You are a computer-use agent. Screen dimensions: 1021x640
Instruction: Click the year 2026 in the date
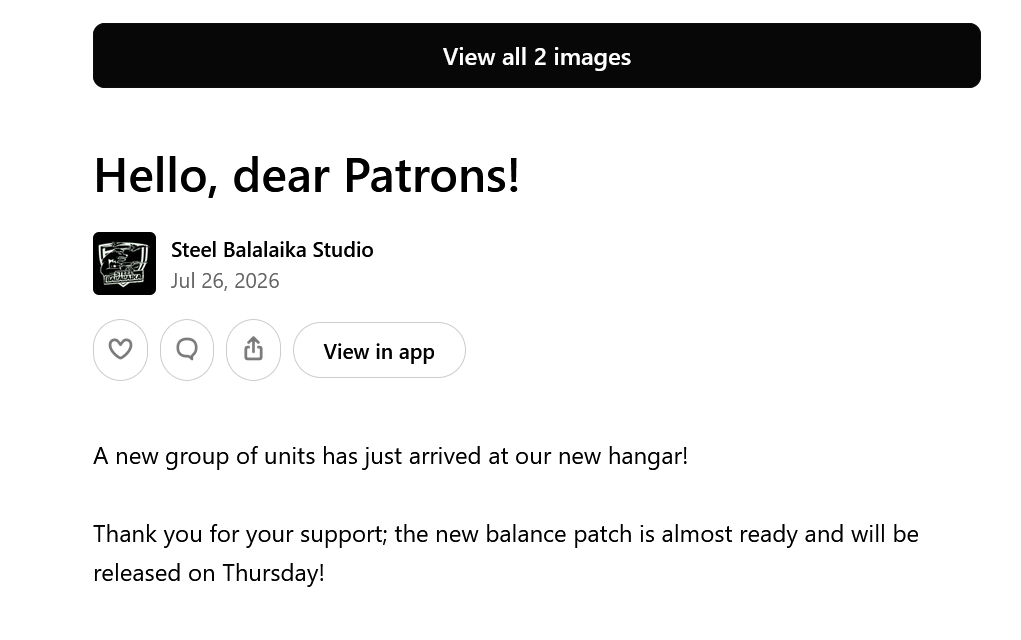[x=257, y=281]
